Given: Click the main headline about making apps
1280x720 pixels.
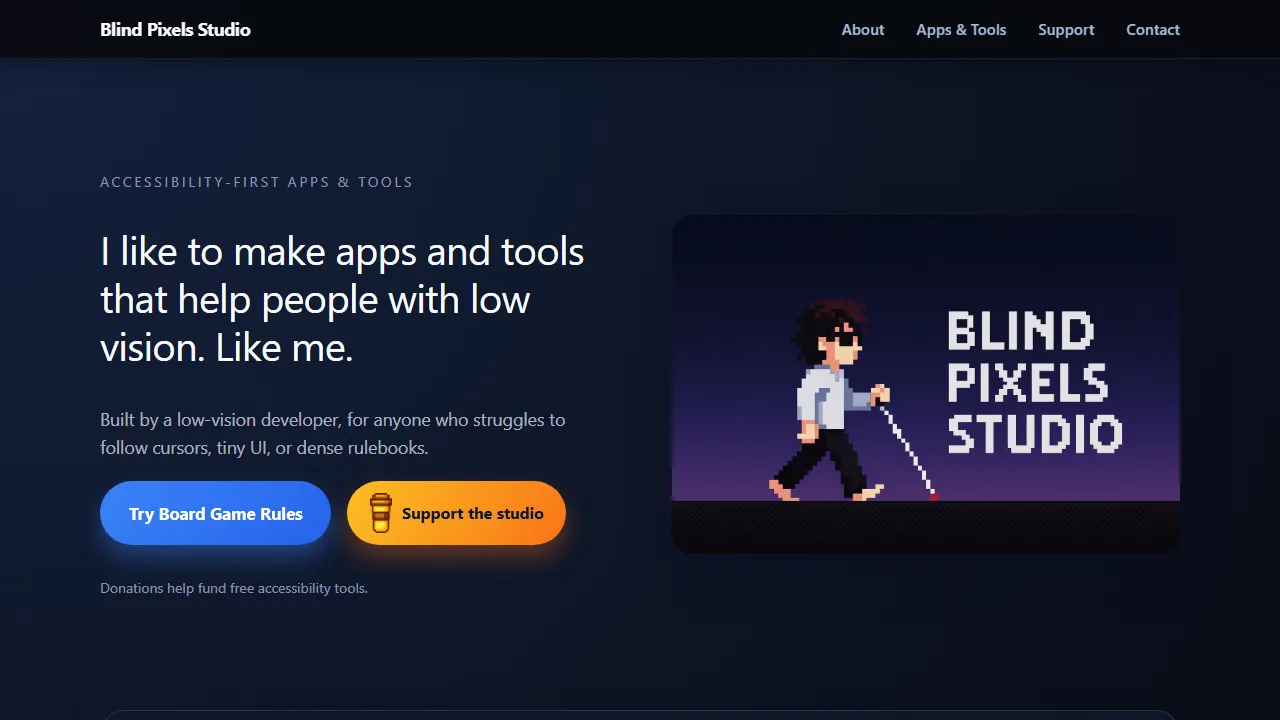Looking at the screenshot, I should (x=341, y=299).
